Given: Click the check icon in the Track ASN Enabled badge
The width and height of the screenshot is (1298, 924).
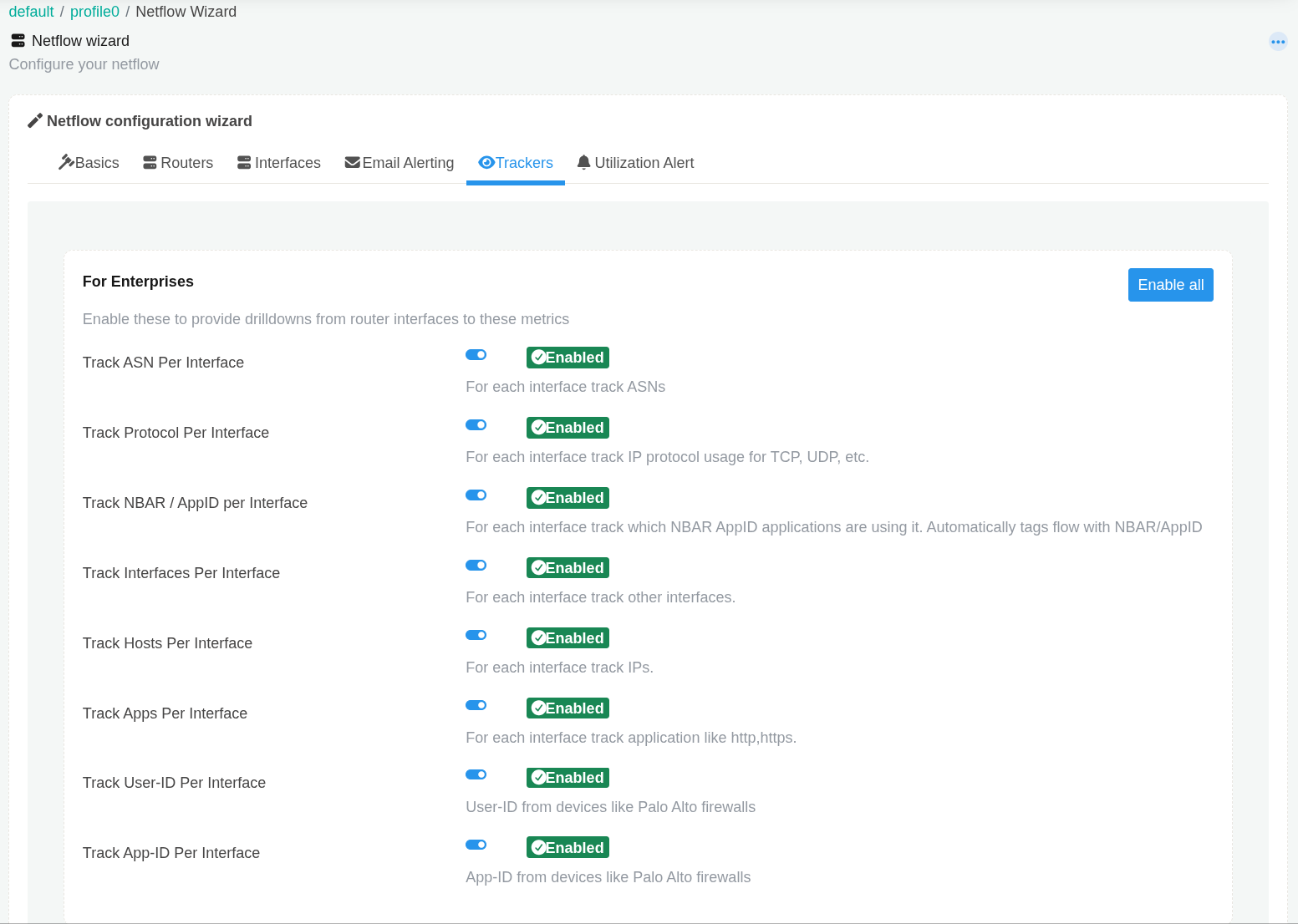Looking at the screenshot, I should click(x=539, y=358).
